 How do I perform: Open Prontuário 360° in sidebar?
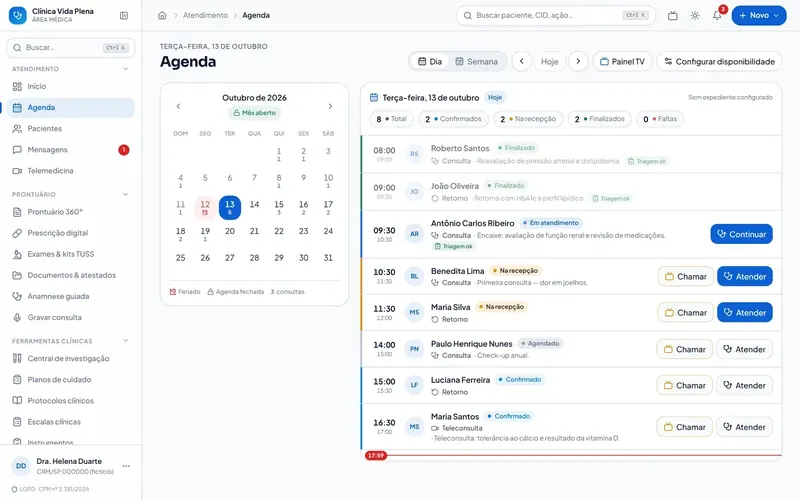pos(70,212)
